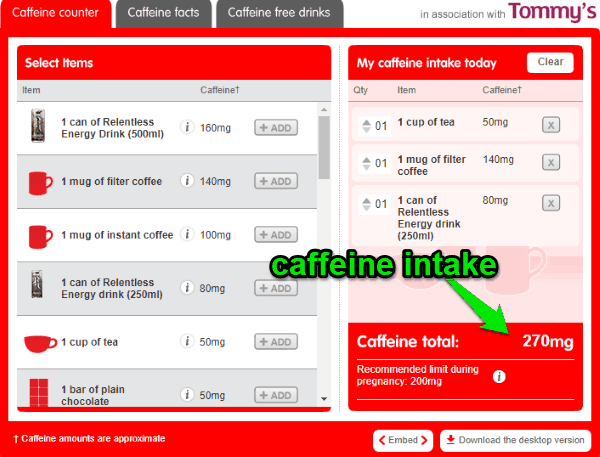Open info for Relentless Energy Drink (500ml)
Screen dimensions: 600x457
point(187,126)
